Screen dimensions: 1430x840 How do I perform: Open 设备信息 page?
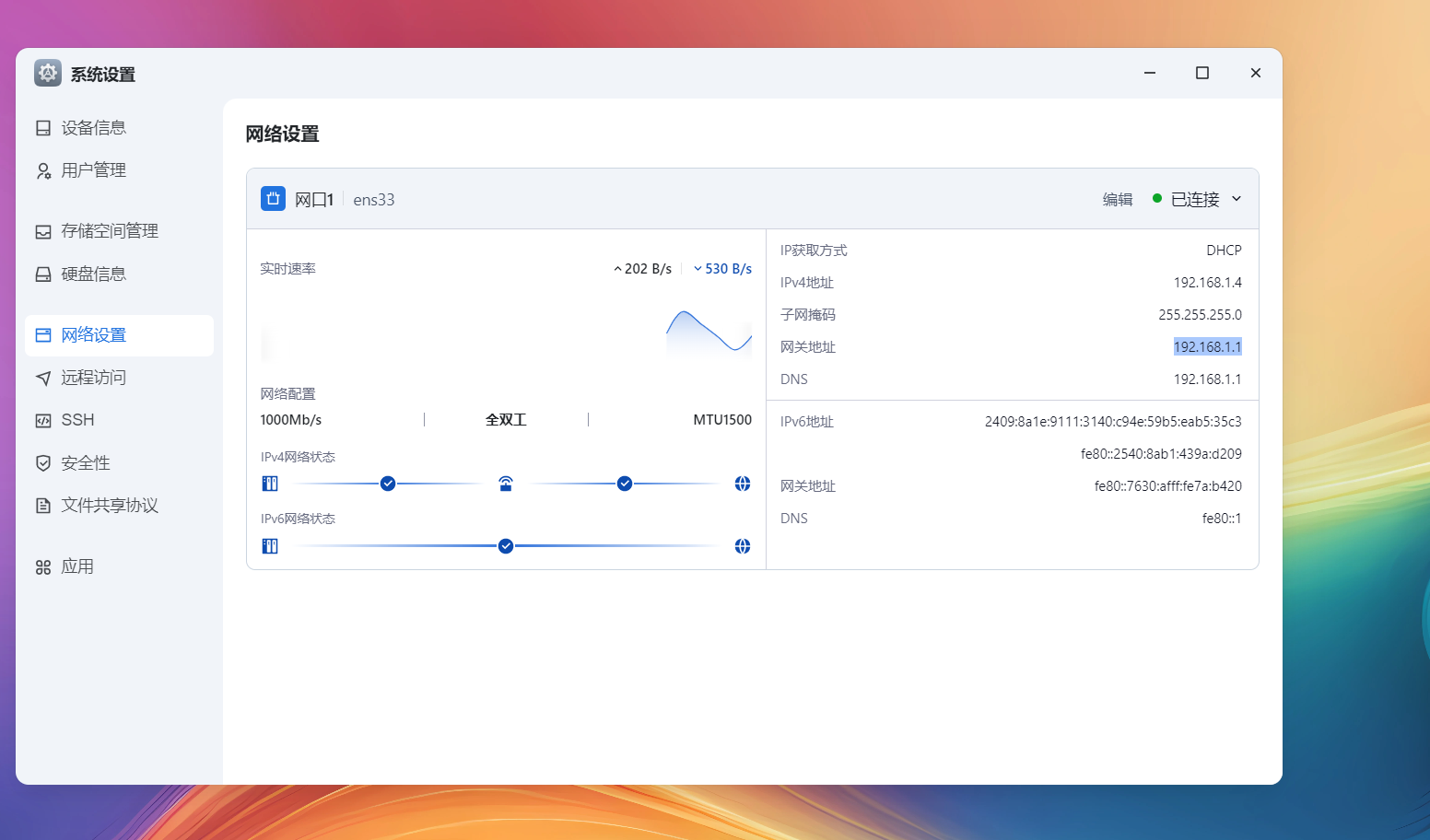[120, 128]
